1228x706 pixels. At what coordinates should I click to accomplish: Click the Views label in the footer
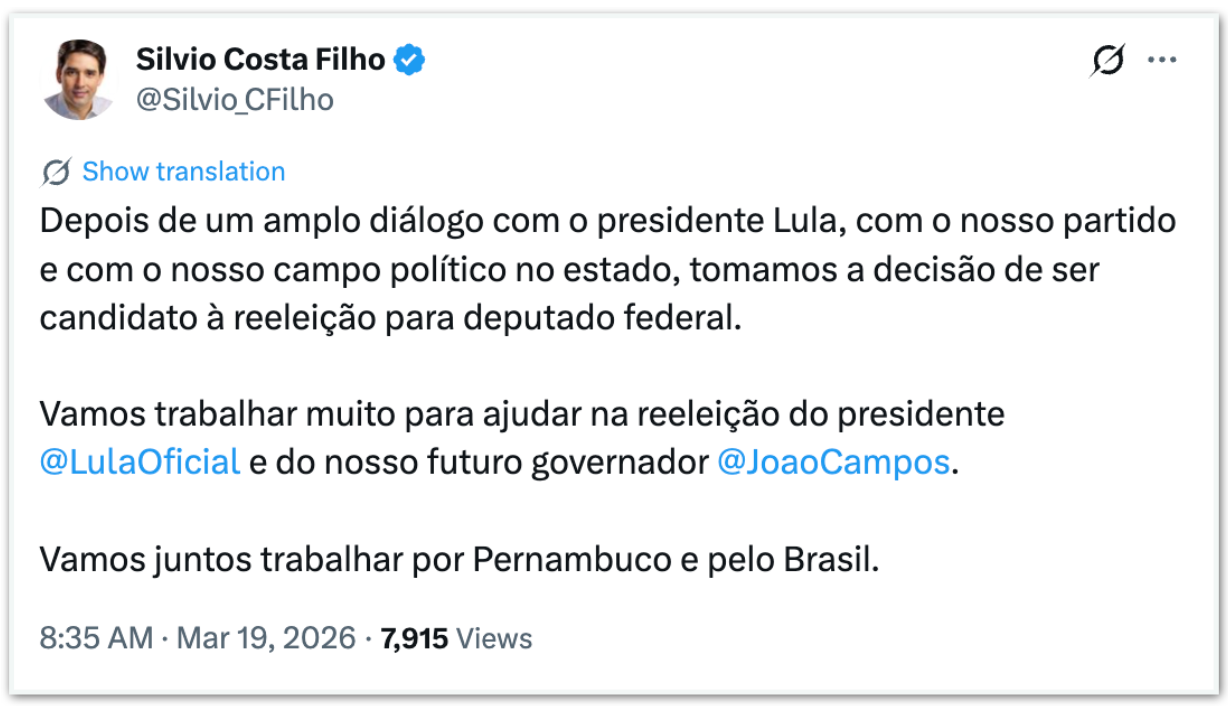click(x=495, y=638)
